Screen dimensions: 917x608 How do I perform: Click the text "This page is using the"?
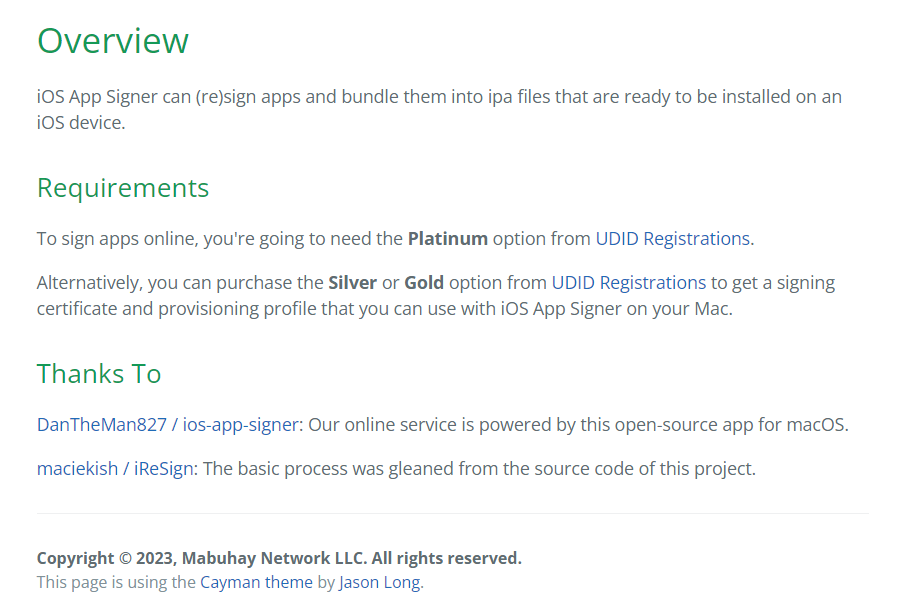pos(116,582)
